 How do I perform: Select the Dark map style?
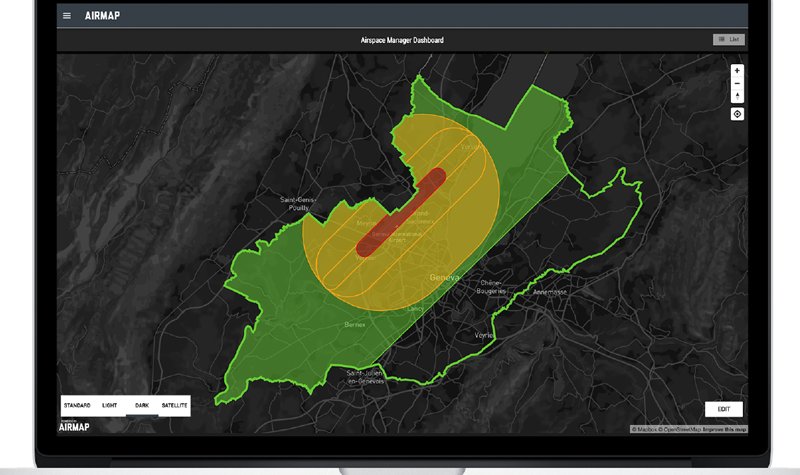pos(141,405)
